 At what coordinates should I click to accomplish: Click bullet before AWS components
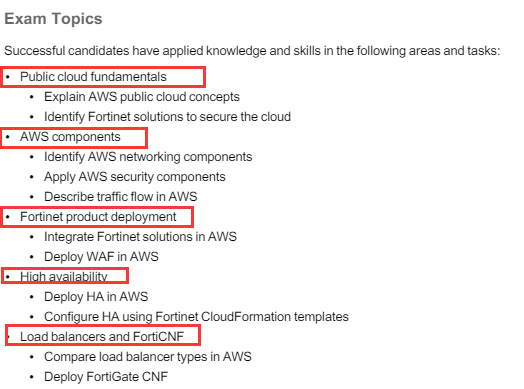[x=8, y=137]
